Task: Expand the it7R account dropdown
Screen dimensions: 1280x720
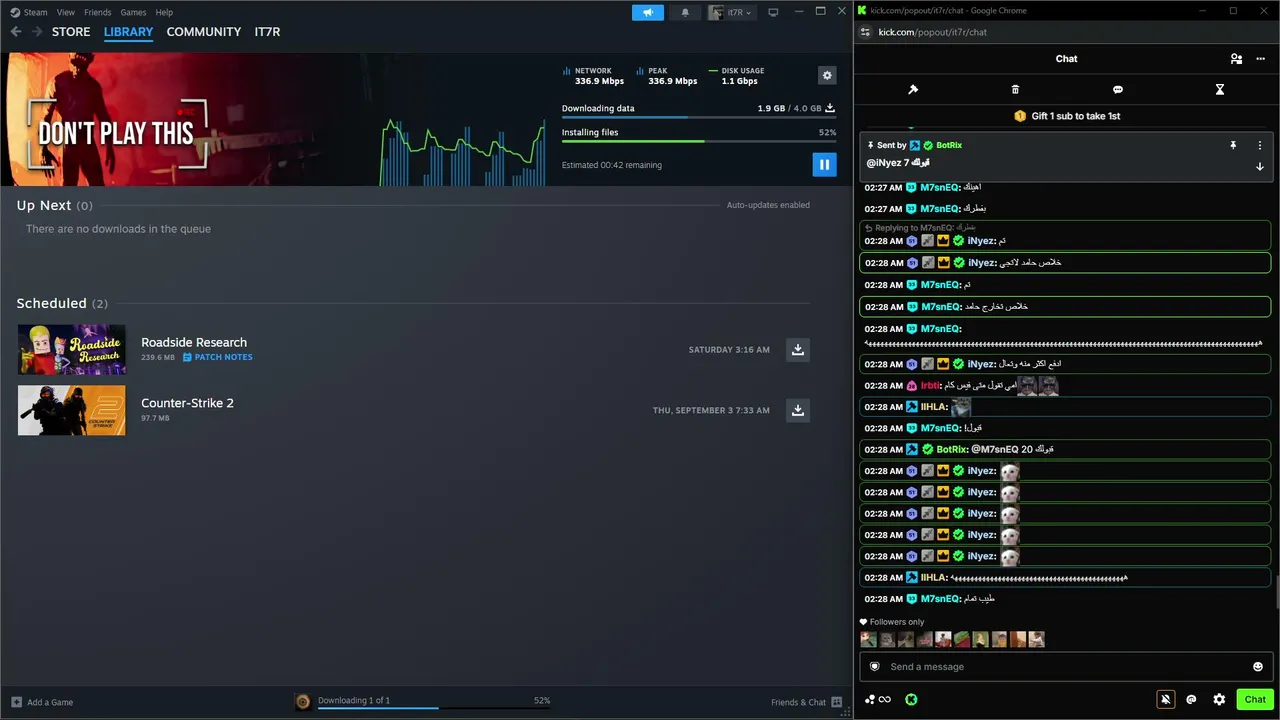Action: coord(731,12)
